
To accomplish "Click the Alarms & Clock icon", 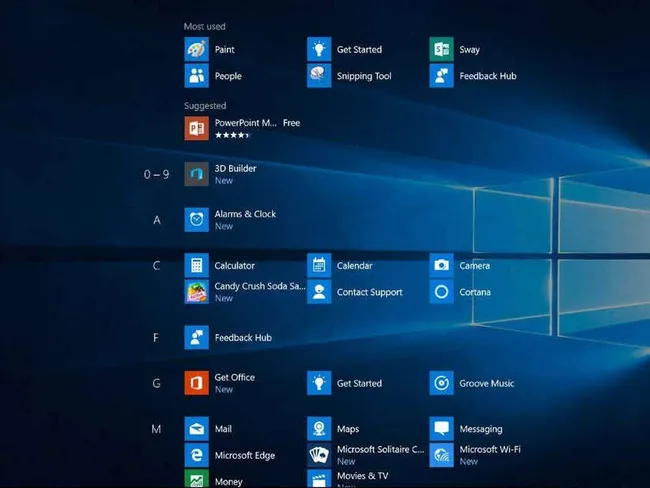I will [196, 220].
